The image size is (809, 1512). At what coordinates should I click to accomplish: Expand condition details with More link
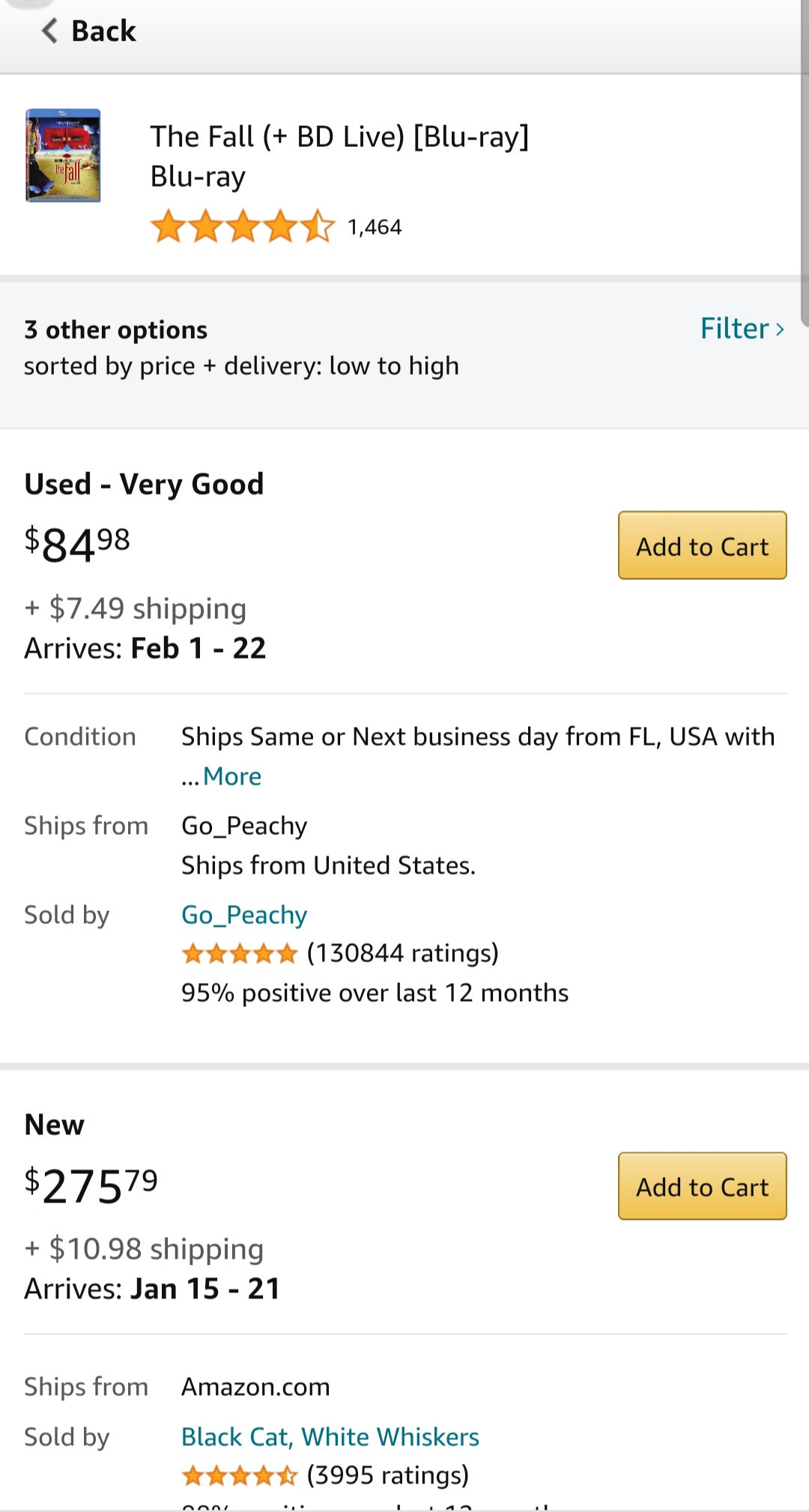[x=232, y=776]
